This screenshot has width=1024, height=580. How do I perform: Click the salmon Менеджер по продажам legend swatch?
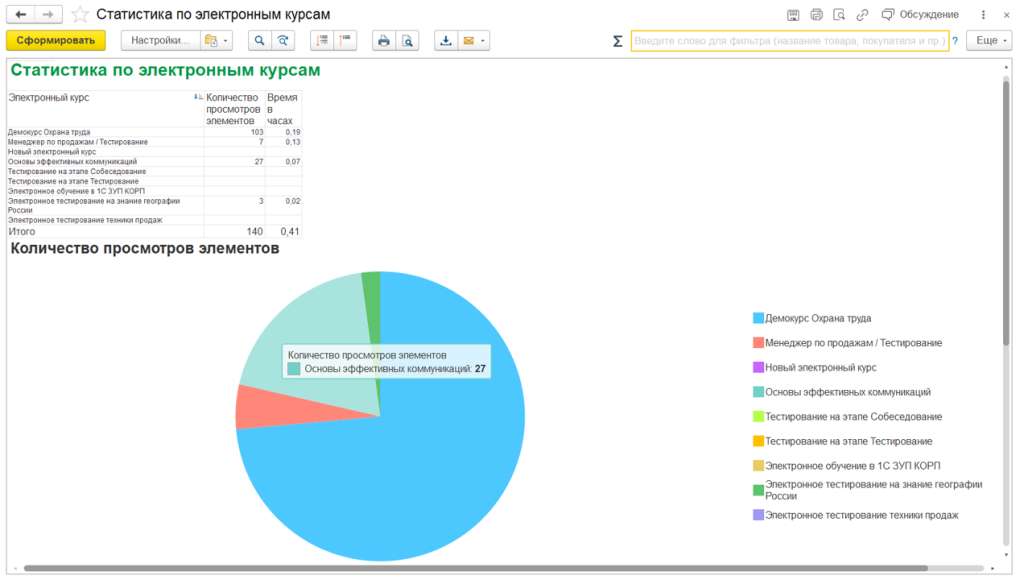[x=758, y=343]
